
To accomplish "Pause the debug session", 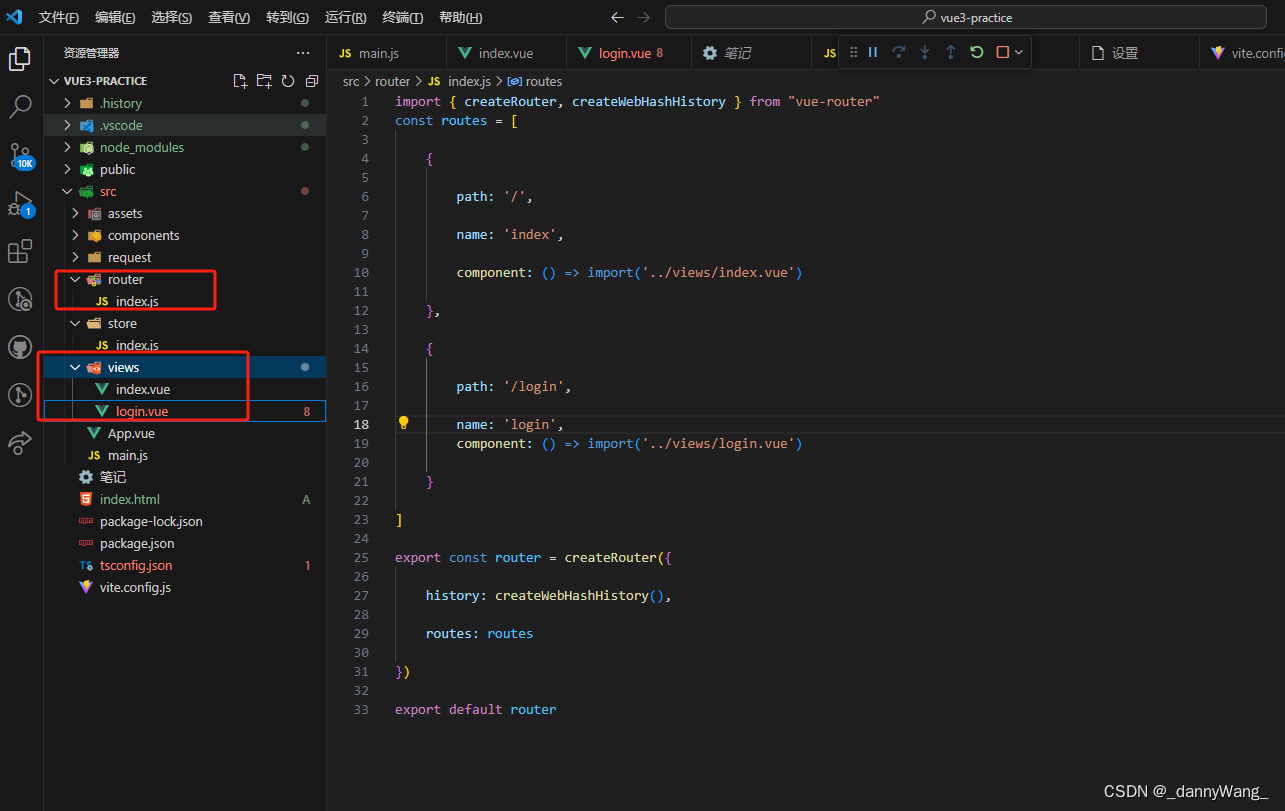I will pyautogui.click(x=873, y=52).
